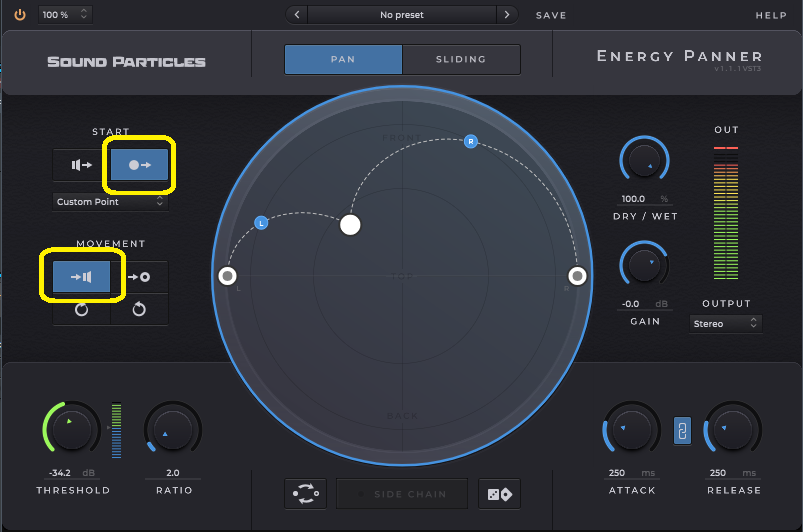Click the Energy Panner title text
The height and width of the screenshot is (532, 803).
click(x=680, y=56)
